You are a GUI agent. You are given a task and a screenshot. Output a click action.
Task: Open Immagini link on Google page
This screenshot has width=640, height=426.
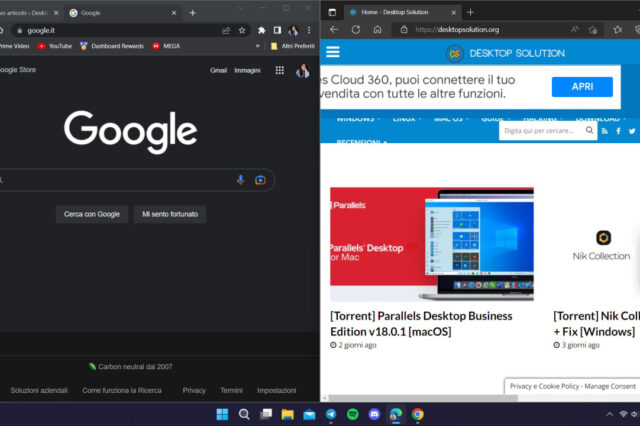coord(247,70)
